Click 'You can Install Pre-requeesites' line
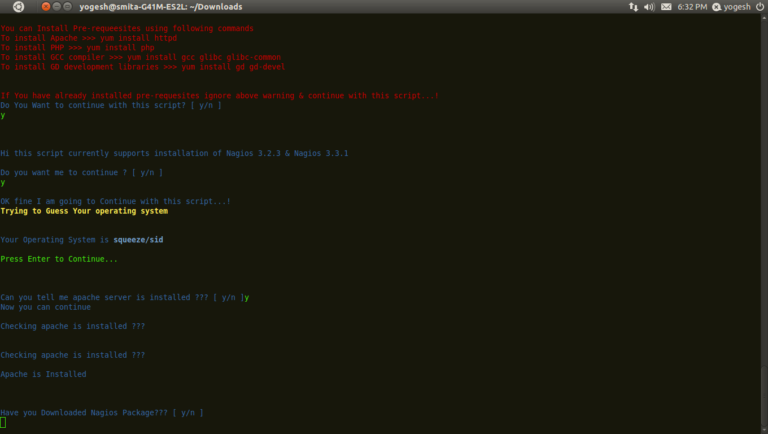Viewport: 768px width, 434px height. click(x=127, y=28)
